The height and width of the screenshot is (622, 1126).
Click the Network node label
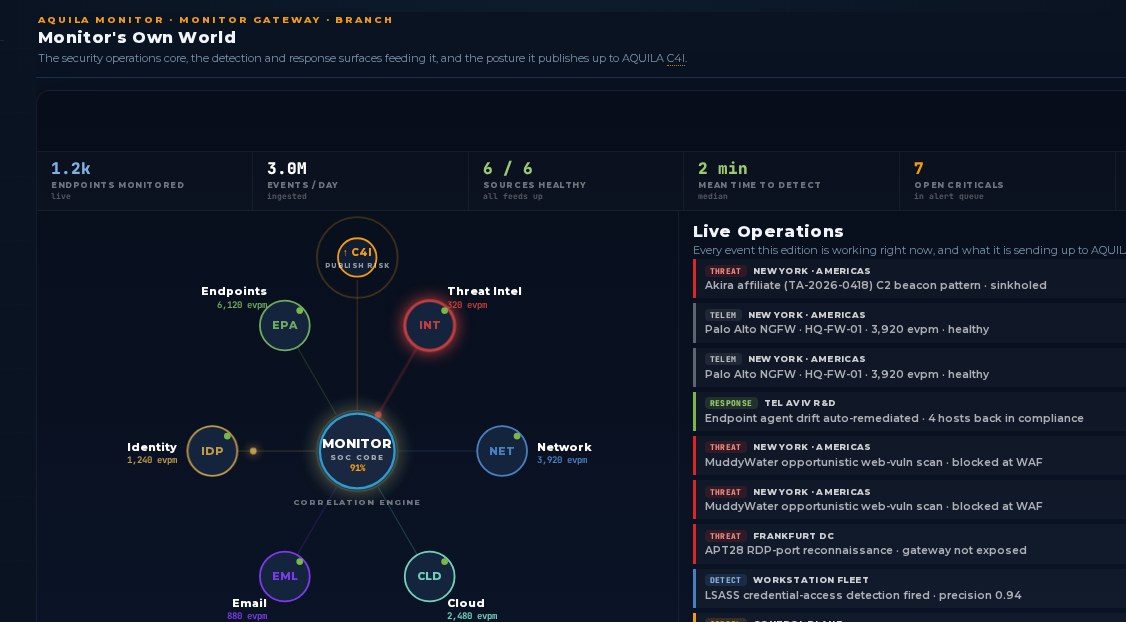pos(564,447)
